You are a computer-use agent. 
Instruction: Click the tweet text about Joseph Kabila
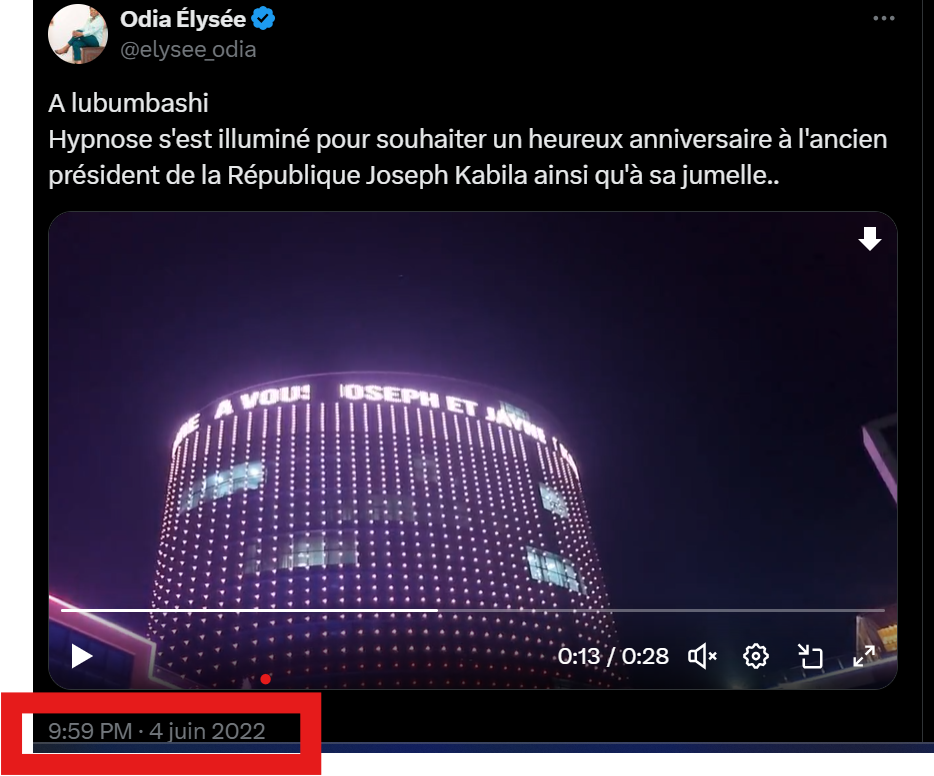[x=468, y=157]
